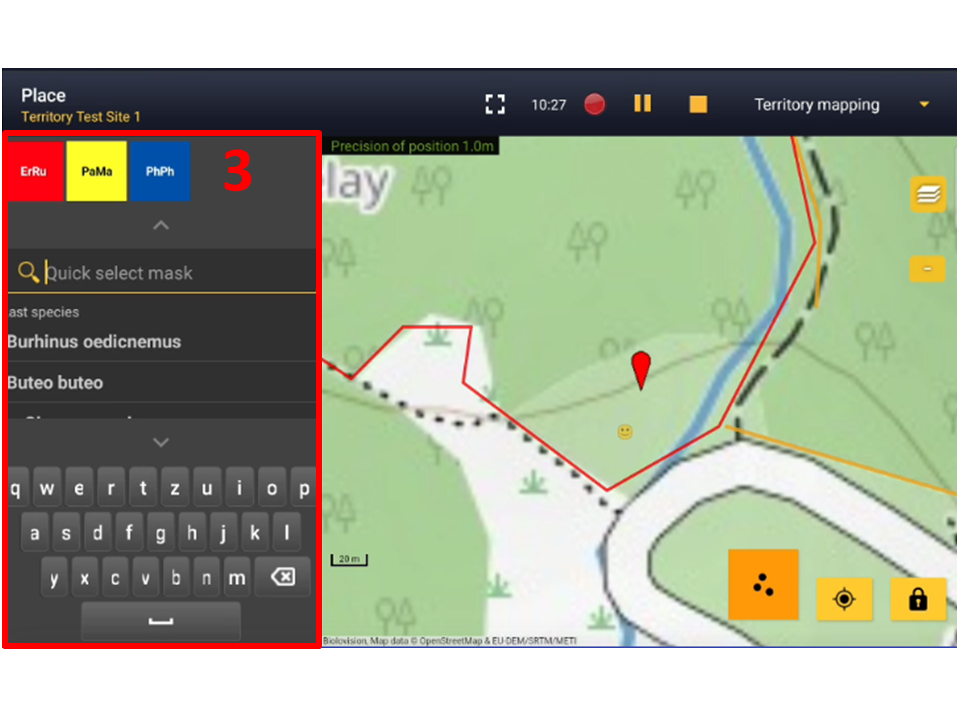The width and height of the screenshot is (960, 720).
Task: Choose Burhinus oedicnemus from the species list
Action: pos(95,342)
